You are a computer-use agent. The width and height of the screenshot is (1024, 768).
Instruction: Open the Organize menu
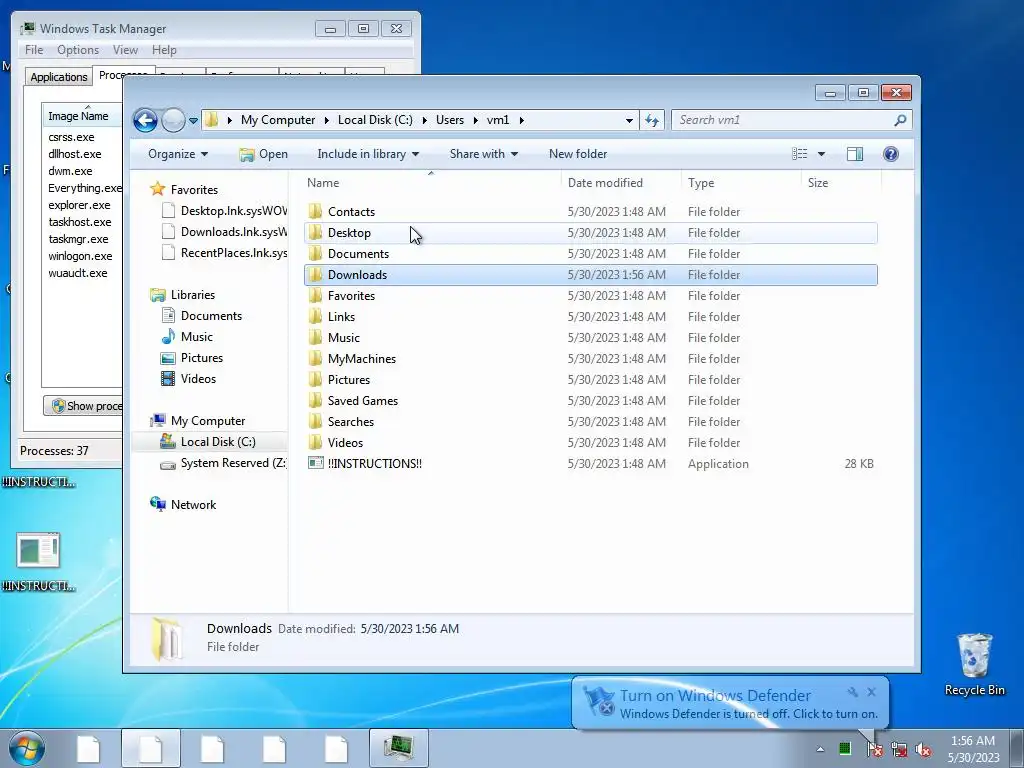pyautogui.click(x=178, y=154)
